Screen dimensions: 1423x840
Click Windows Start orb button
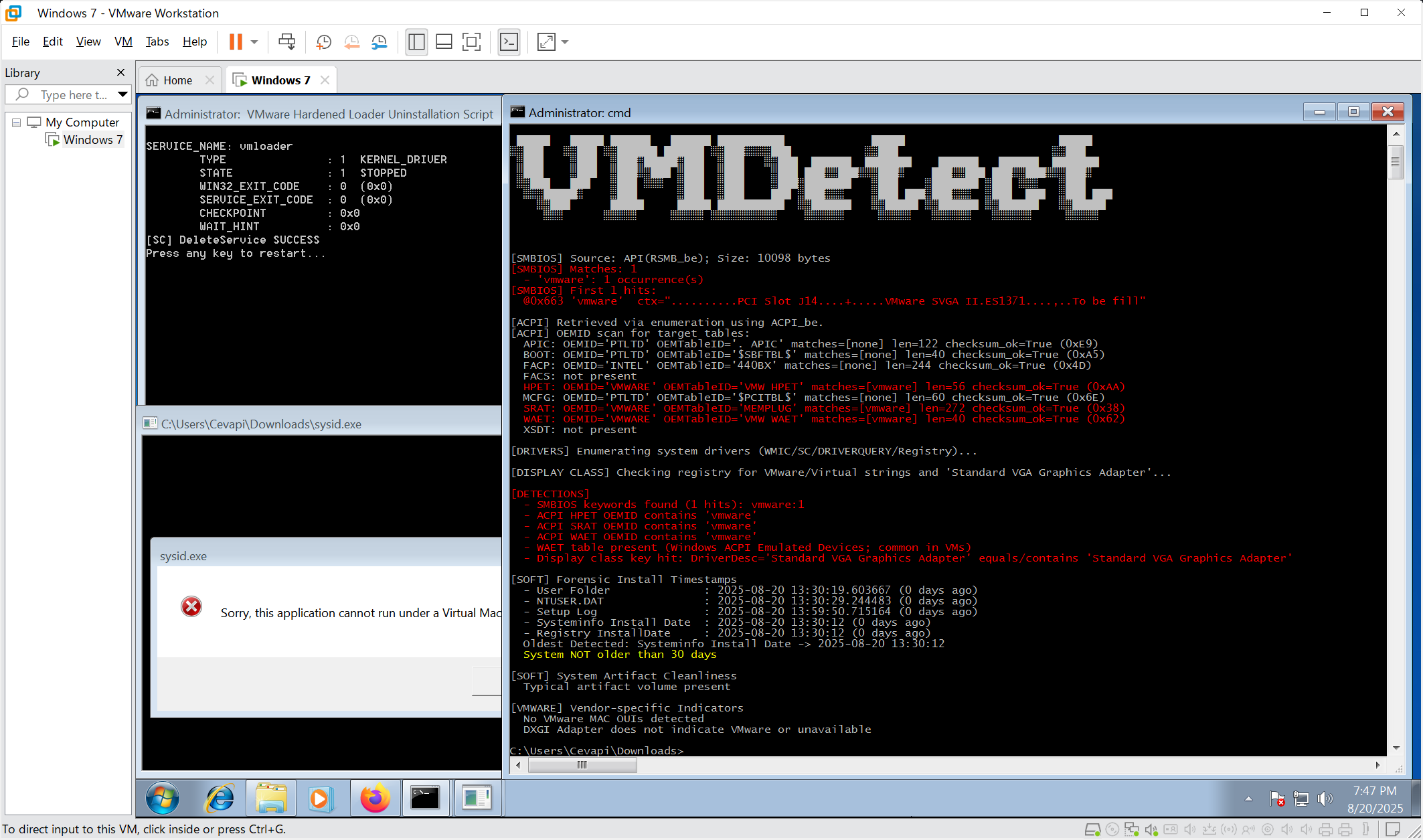pyautogui.click(x=163, y=798)
